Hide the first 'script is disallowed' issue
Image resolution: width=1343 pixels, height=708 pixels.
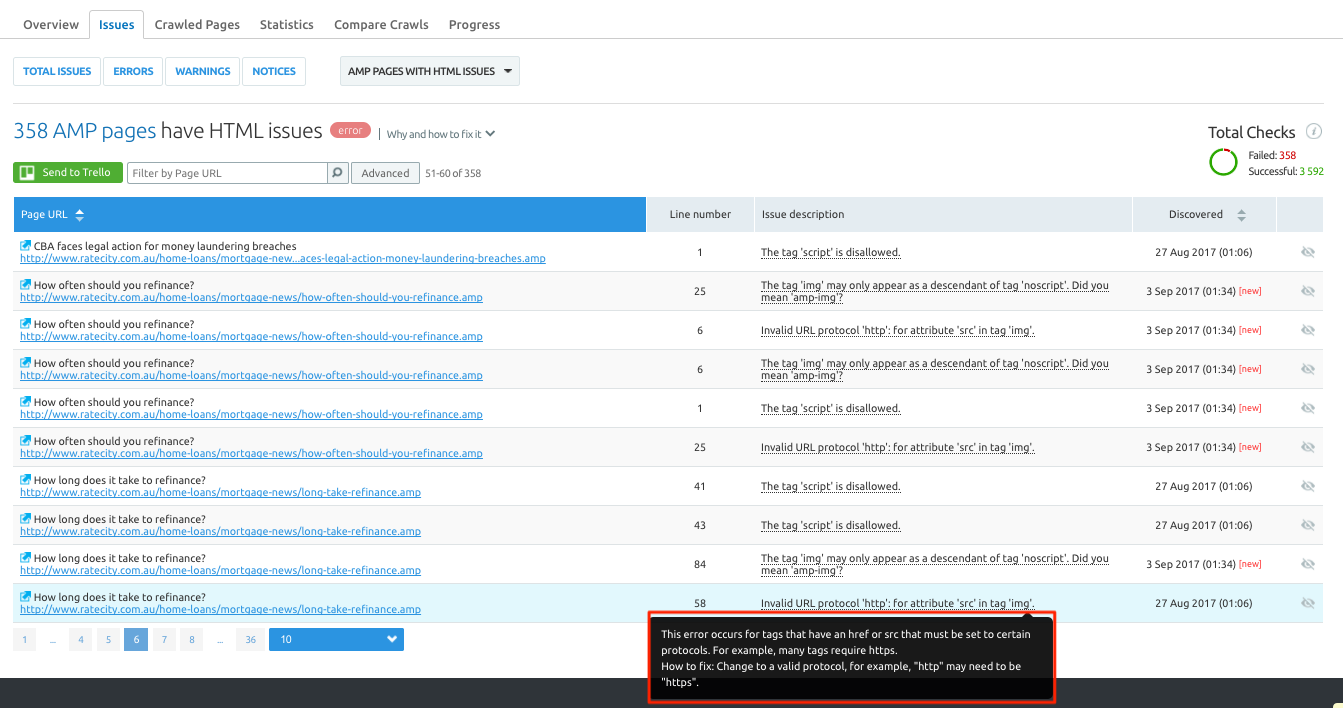click(x=1308, y=251)
